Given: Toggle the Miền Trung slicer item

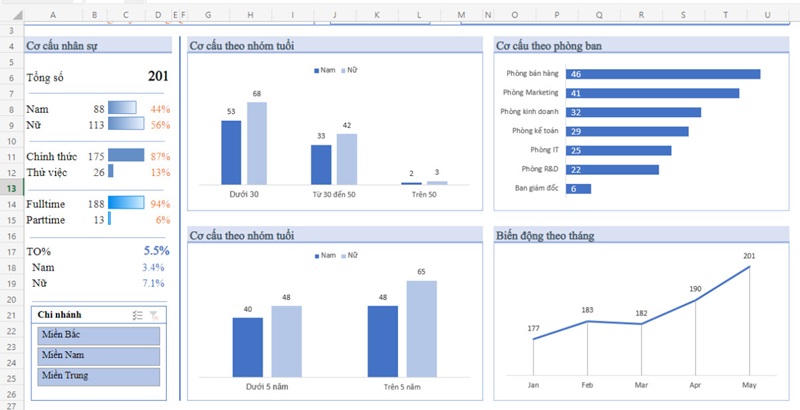Looking at the screenshot, I should (98, 377).
